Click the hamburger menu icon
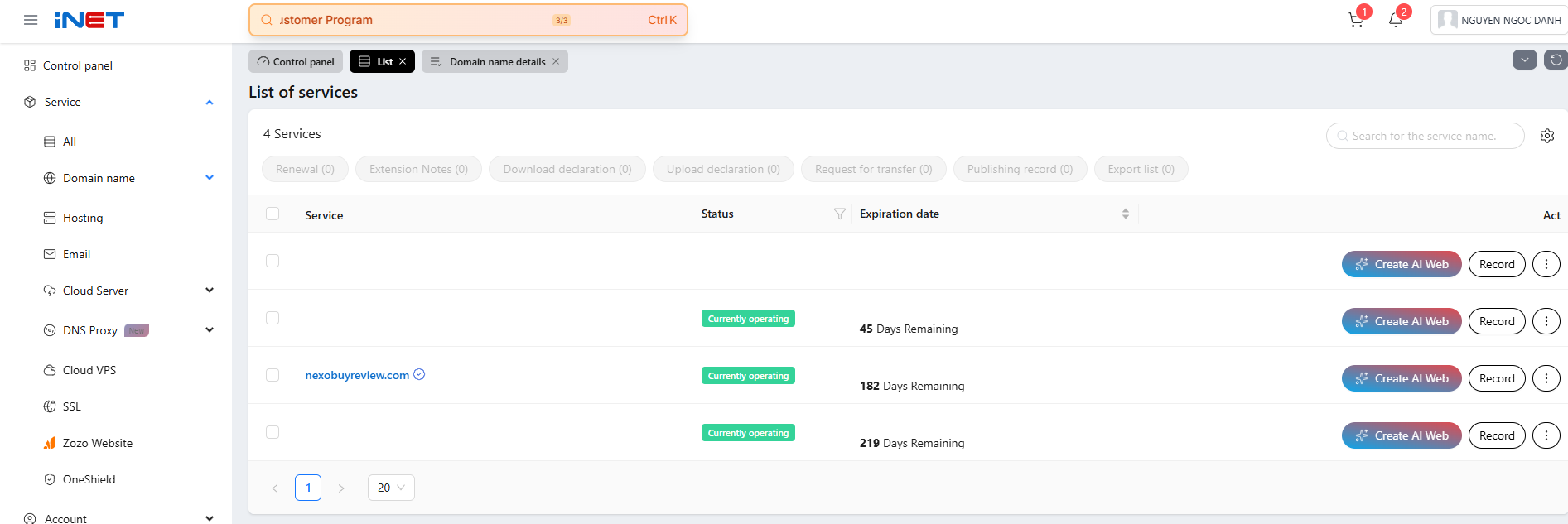Screen dimensions: 1568x524 pos(31,20)
